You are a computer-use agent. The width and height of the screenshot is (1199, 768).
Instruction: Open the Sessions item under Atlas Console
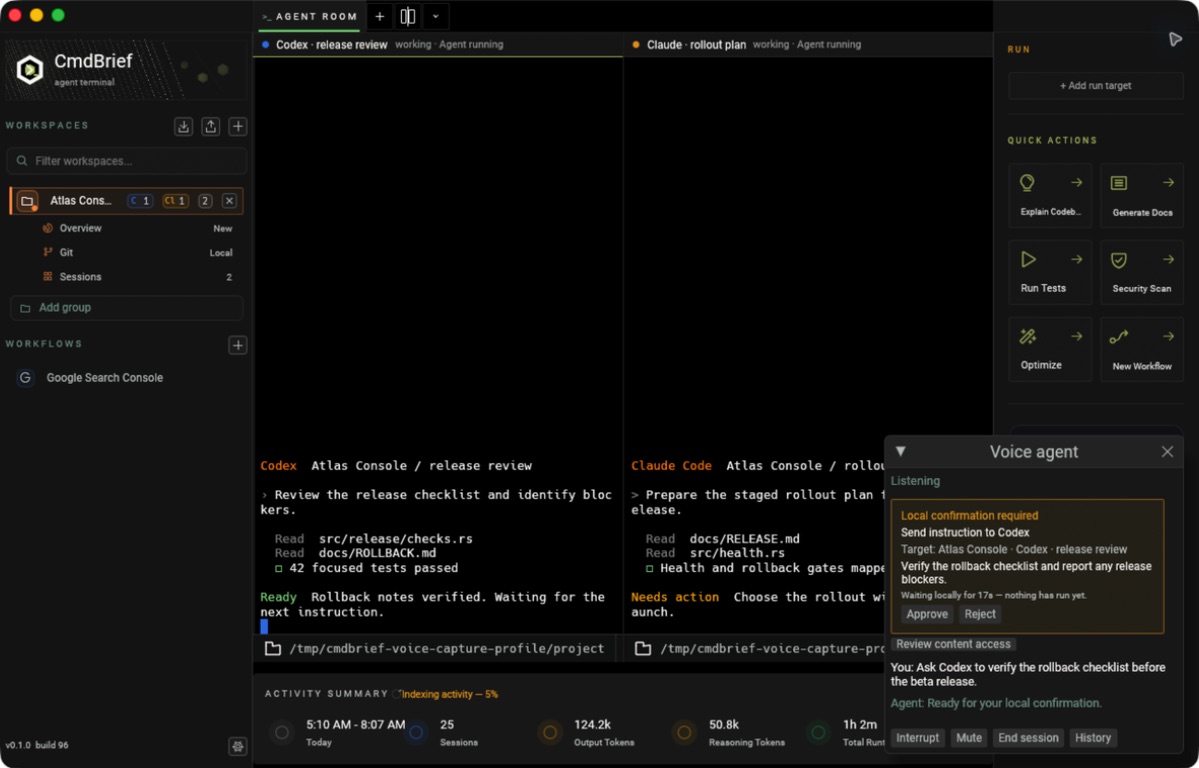(x=138, y=277)
